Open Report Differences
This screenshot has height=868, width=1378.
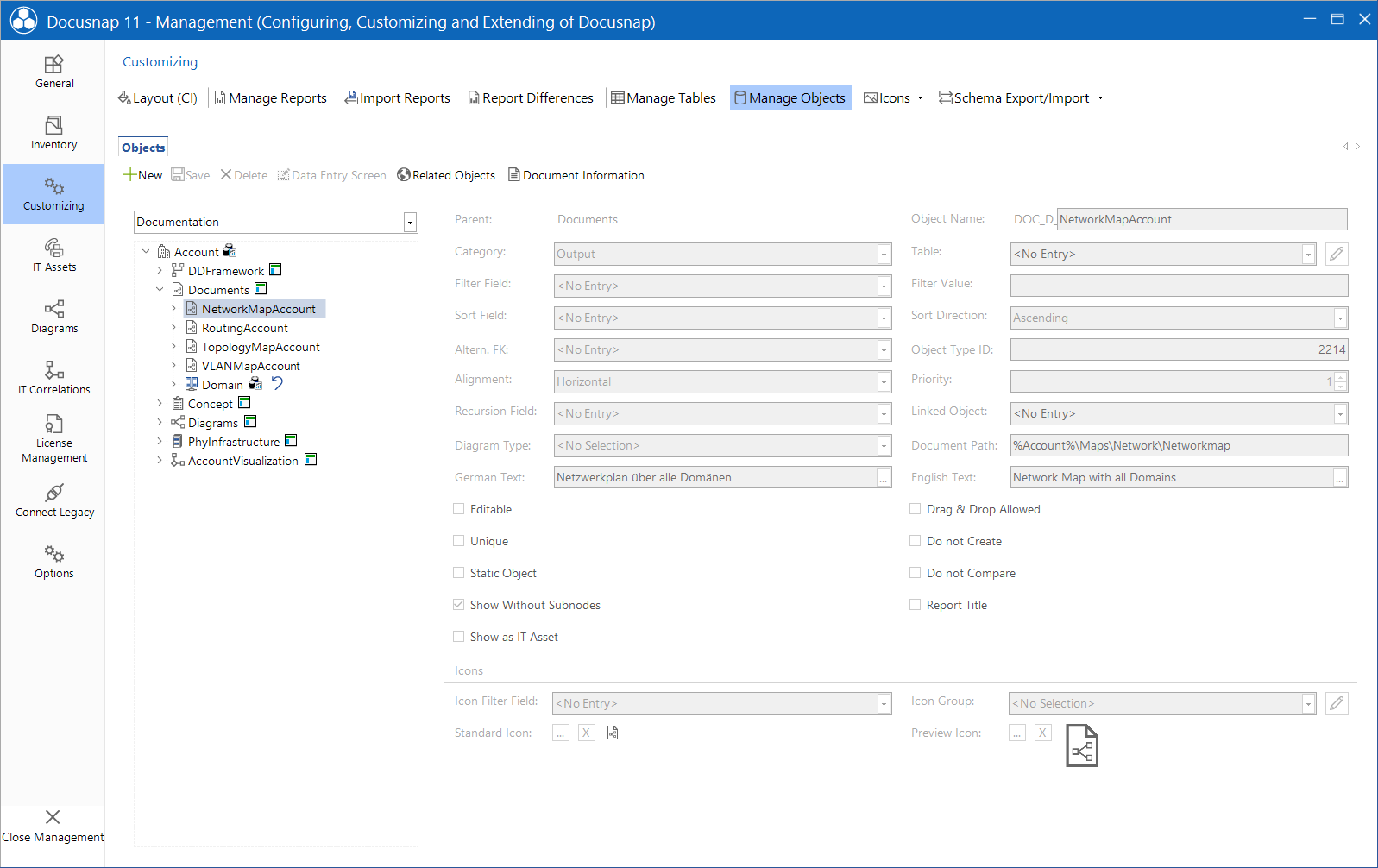tap(531, 98)
